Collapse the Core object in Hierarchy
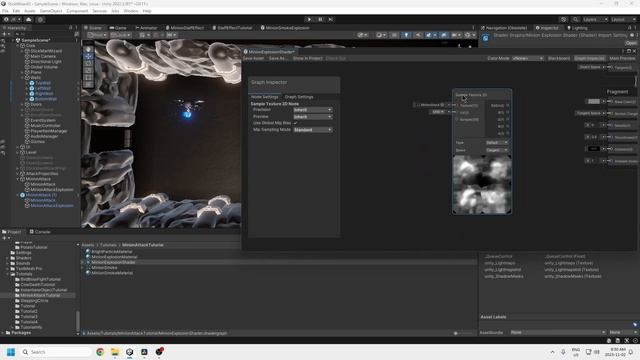The width and height of the screenshot is (640, 360). tap(18, 46)
